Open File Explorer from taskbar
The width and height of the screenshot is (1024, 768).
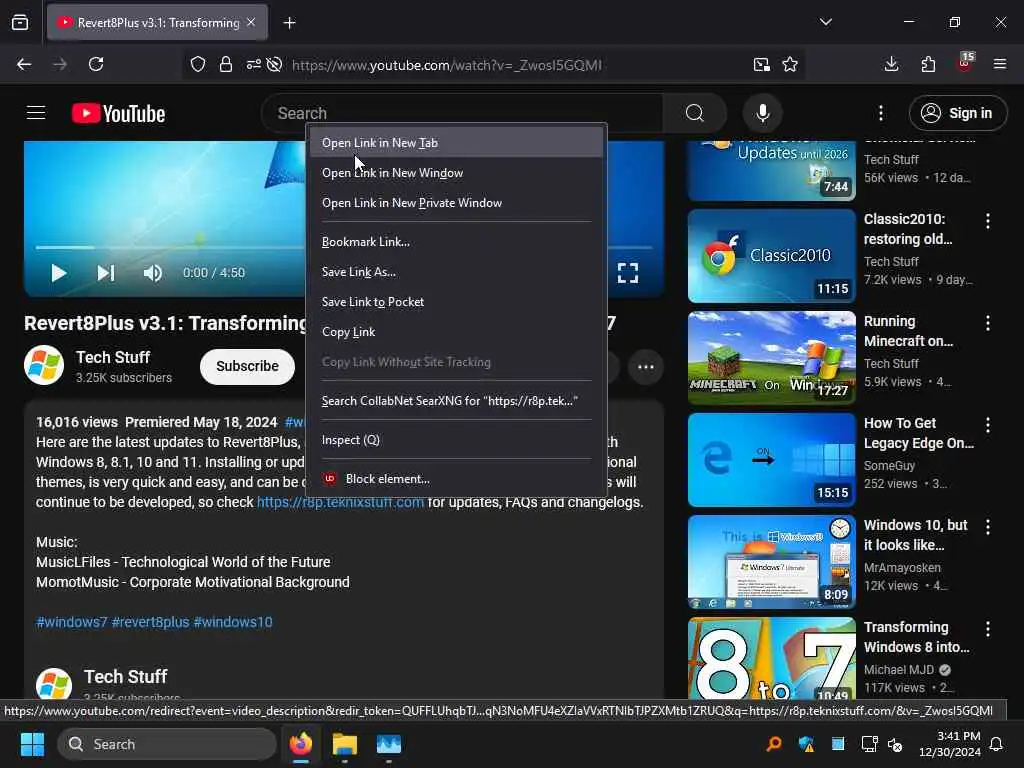(345, 744)
